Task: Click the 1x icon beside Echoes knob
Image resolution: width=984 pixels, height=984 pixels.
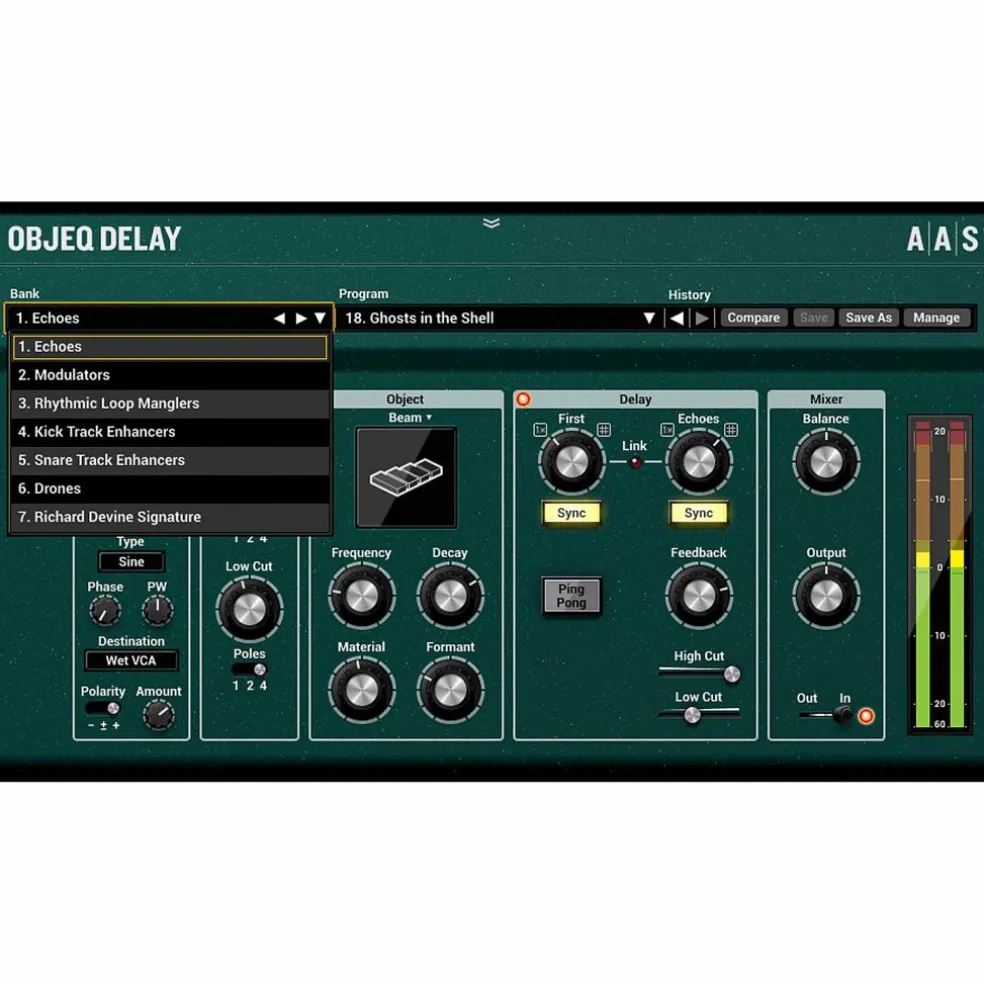Action: pos(667,430)
